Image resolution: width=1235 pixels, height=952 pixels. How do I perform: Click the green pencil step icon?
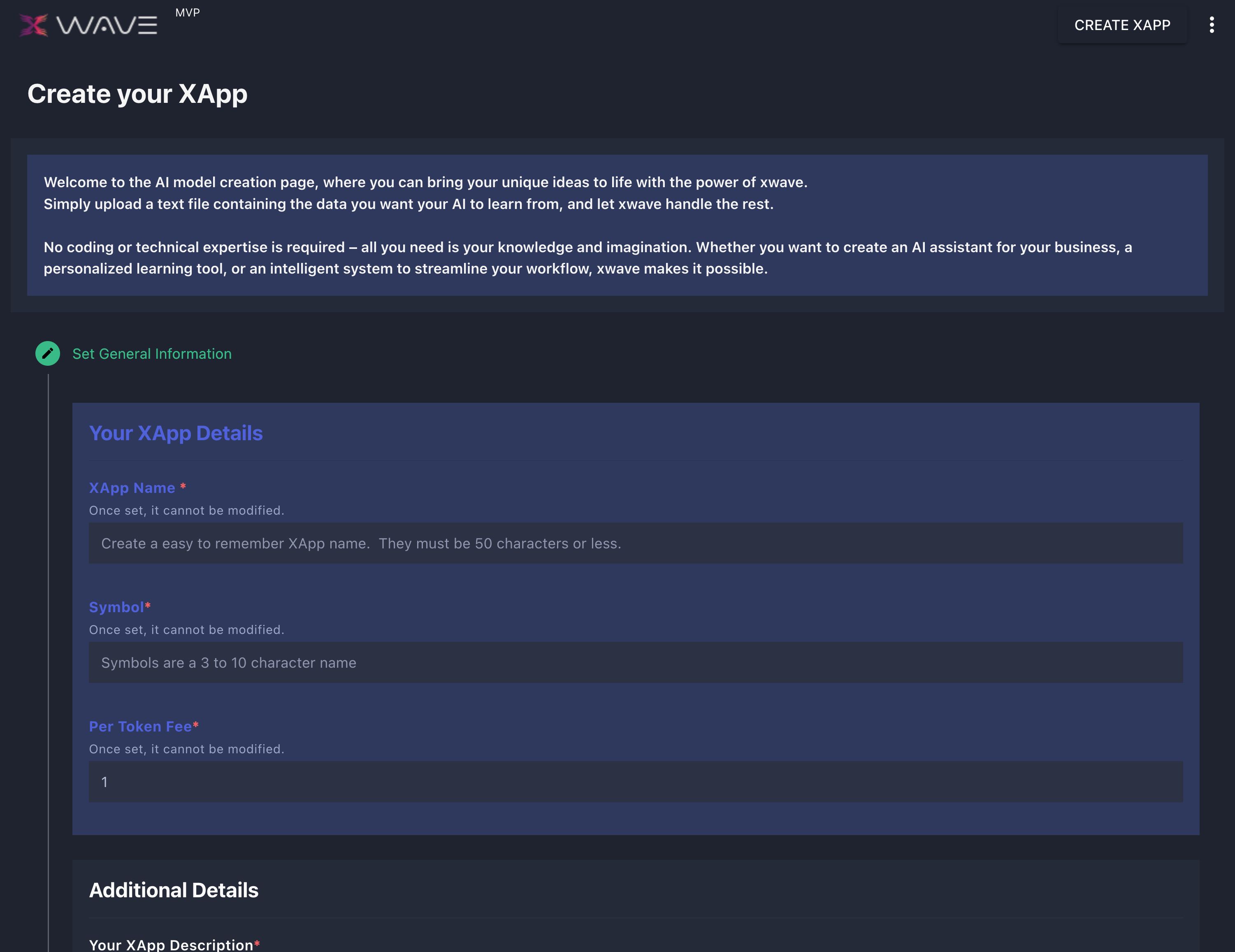click(47, 353)
